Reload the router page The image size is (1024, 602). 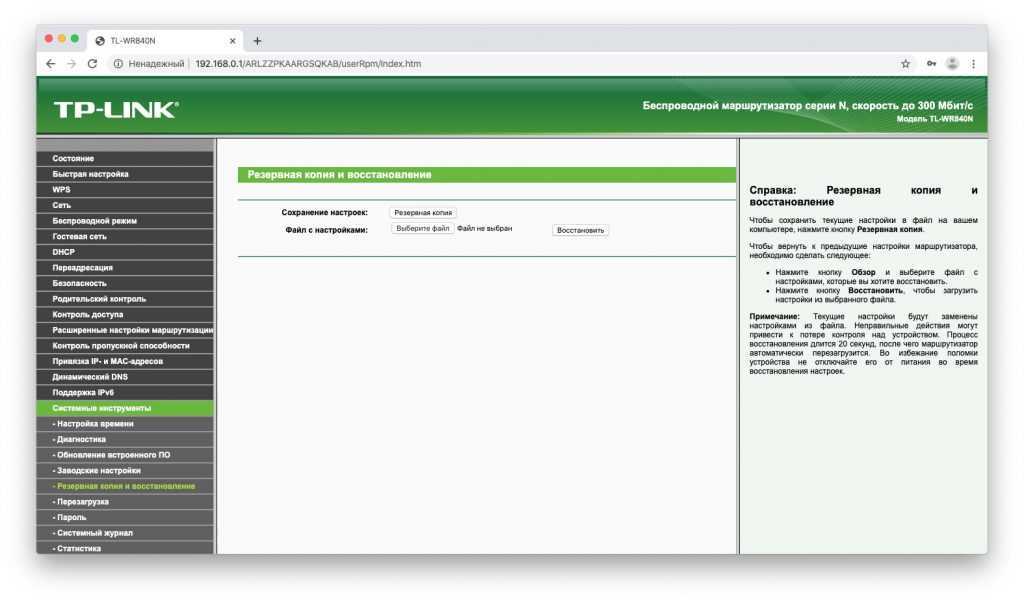(92, 63)
